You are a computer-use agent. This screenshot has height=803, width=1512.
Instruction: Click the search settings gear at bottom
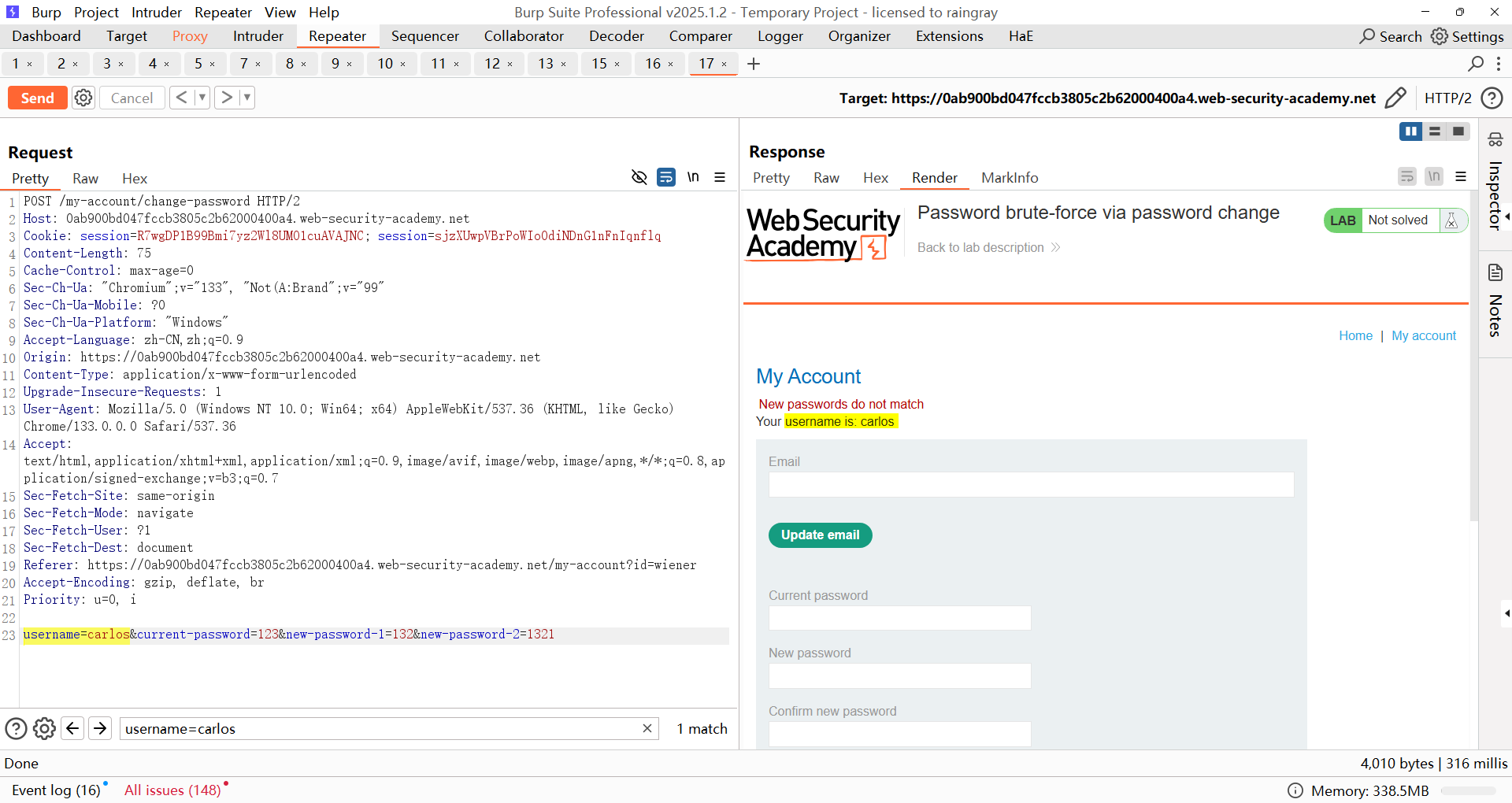coord(45,729)
